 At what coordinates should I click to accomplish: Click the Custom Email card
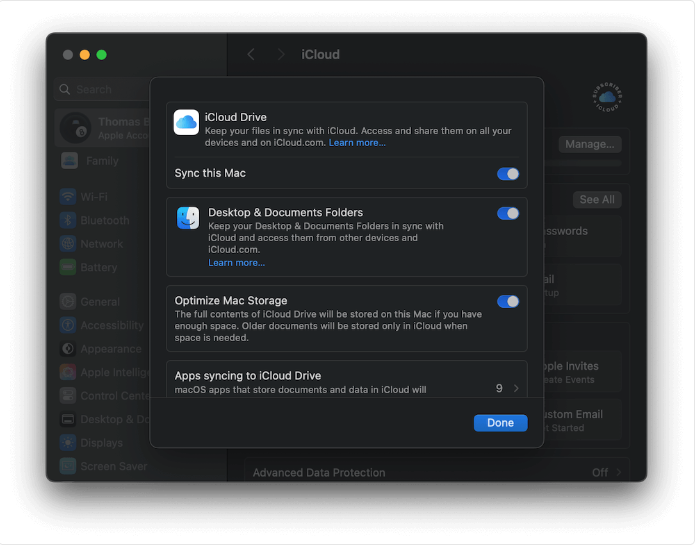point(582,420)
